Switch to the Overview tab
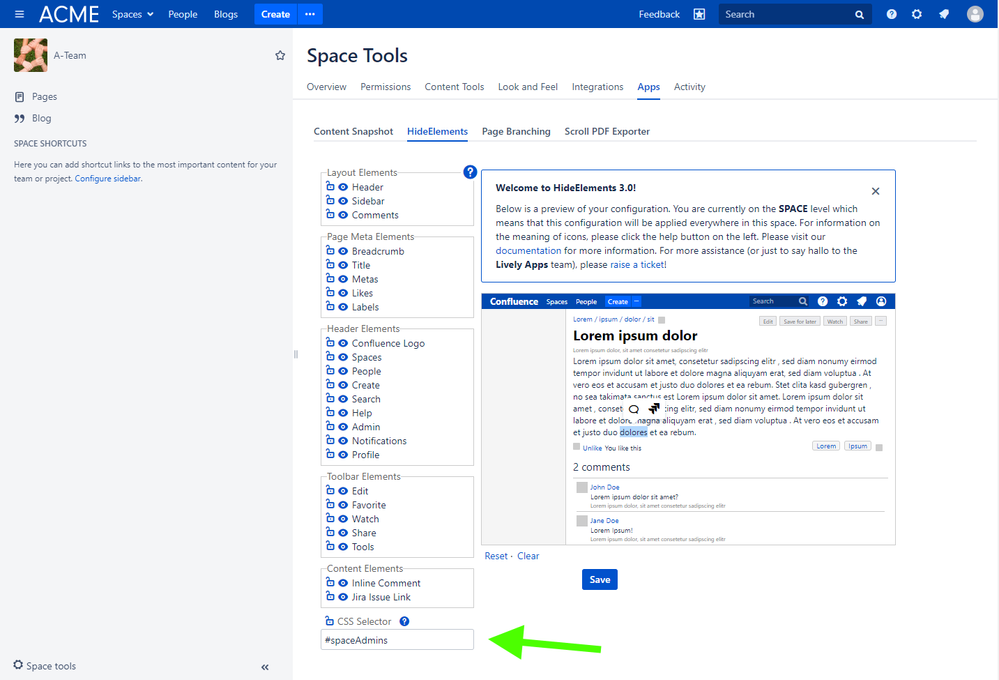The width and height of the screenshot is (999, 680). [326, 87]
